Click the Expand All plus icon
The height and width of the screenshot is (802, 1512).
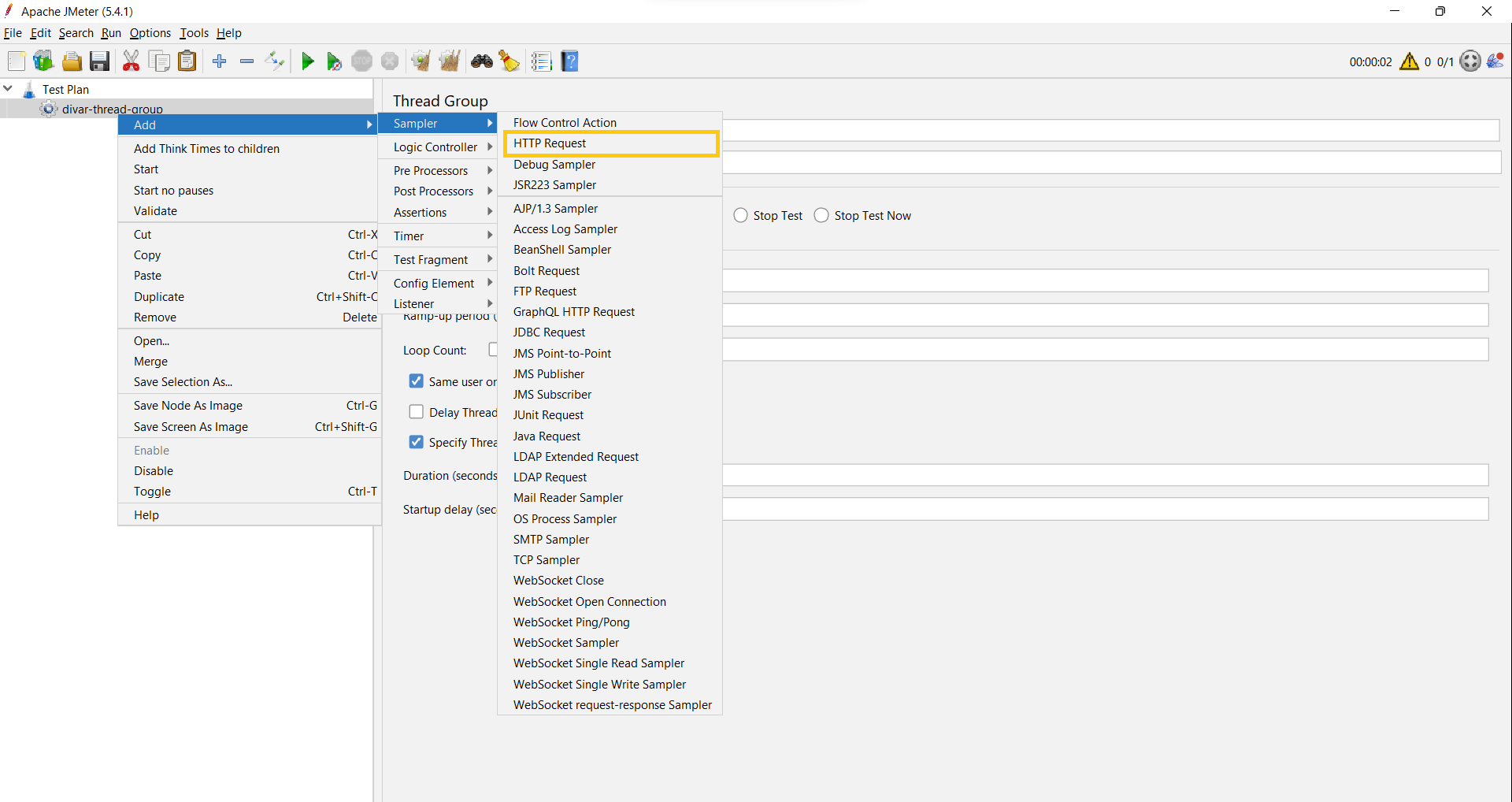(220, 61)
